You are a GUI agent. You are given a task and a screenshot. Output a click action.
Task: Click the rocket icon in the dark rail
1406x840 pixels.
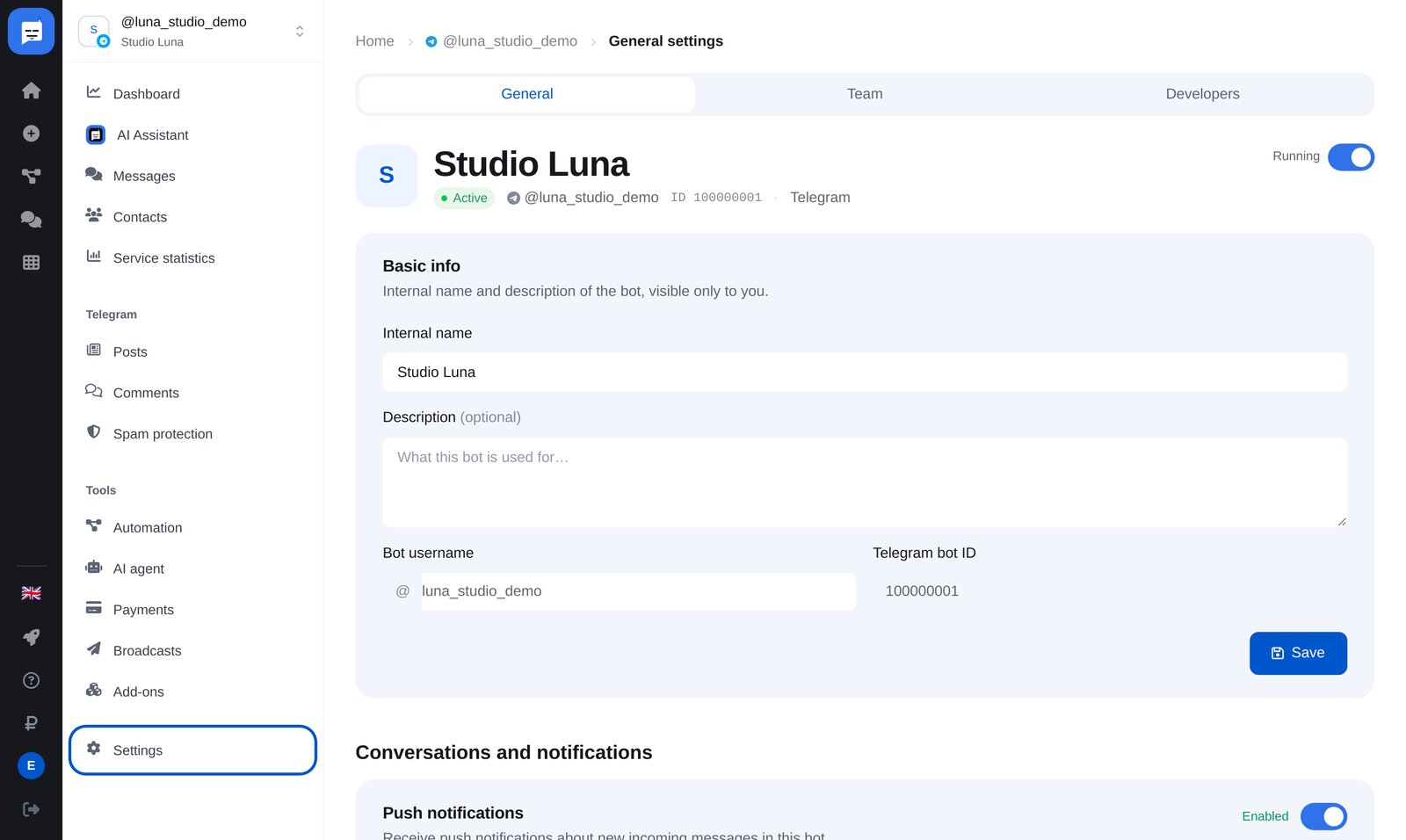pos(31,637)
